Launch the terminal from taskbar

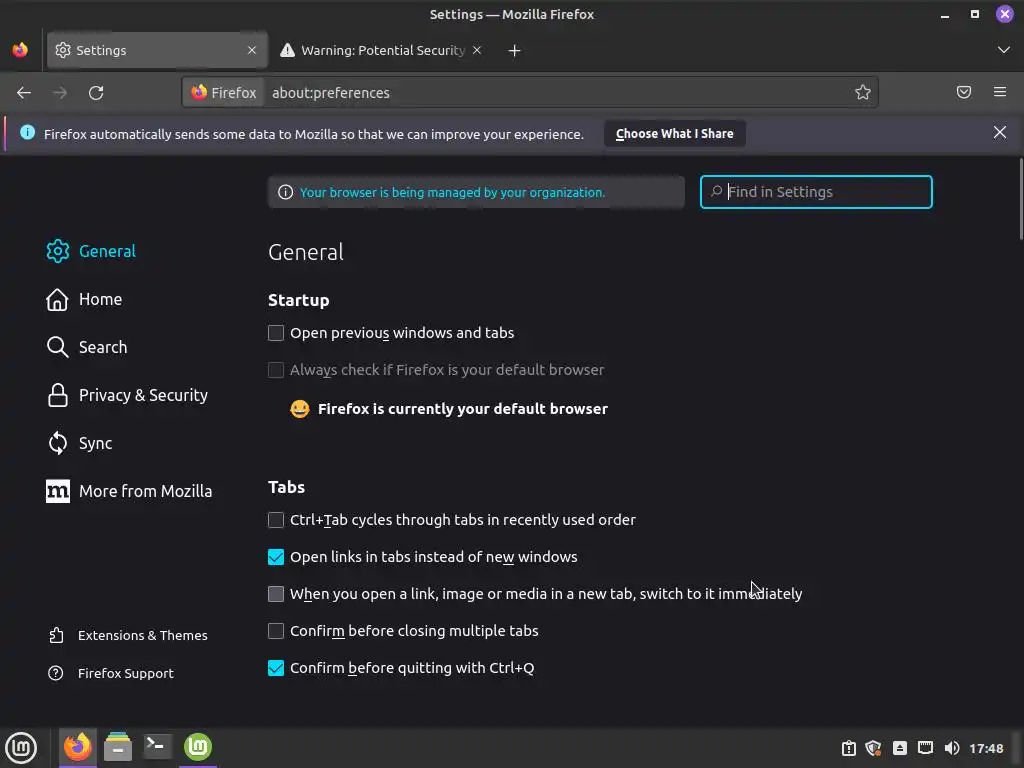coord(157,746)
